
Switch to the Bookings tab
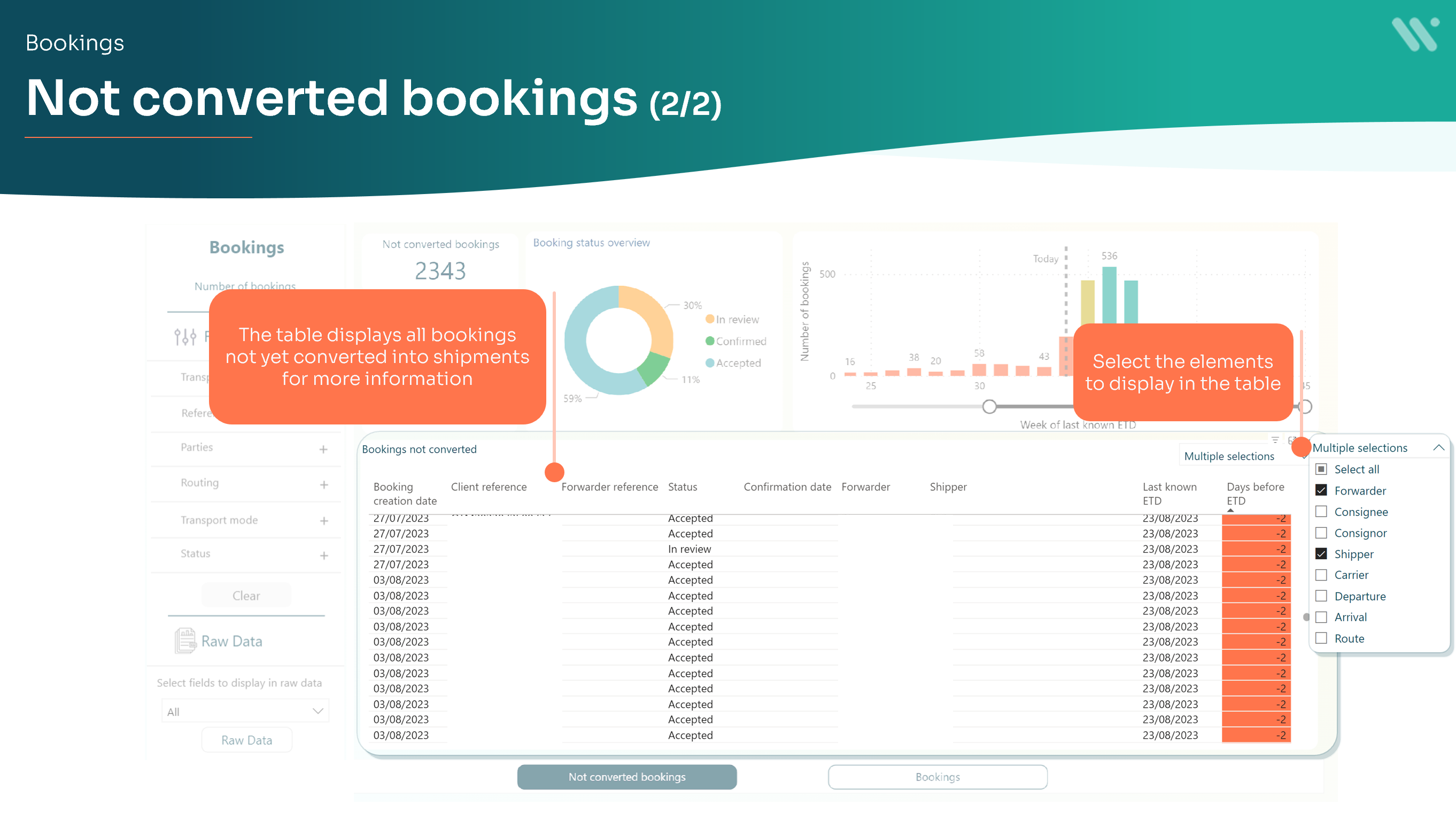pos(937,777)
